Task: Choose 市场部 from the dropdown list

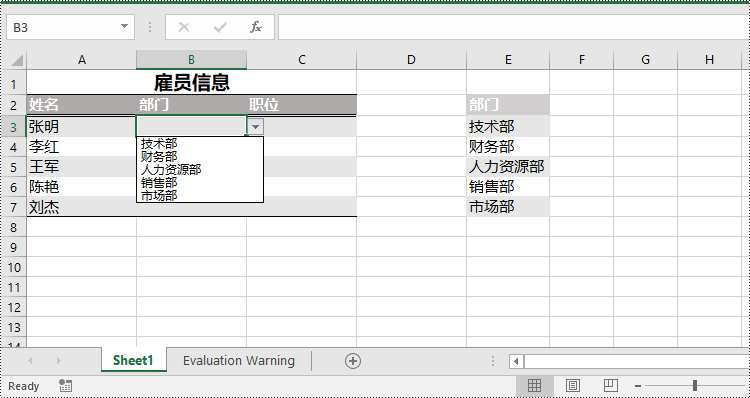Action: pos(200,195)
